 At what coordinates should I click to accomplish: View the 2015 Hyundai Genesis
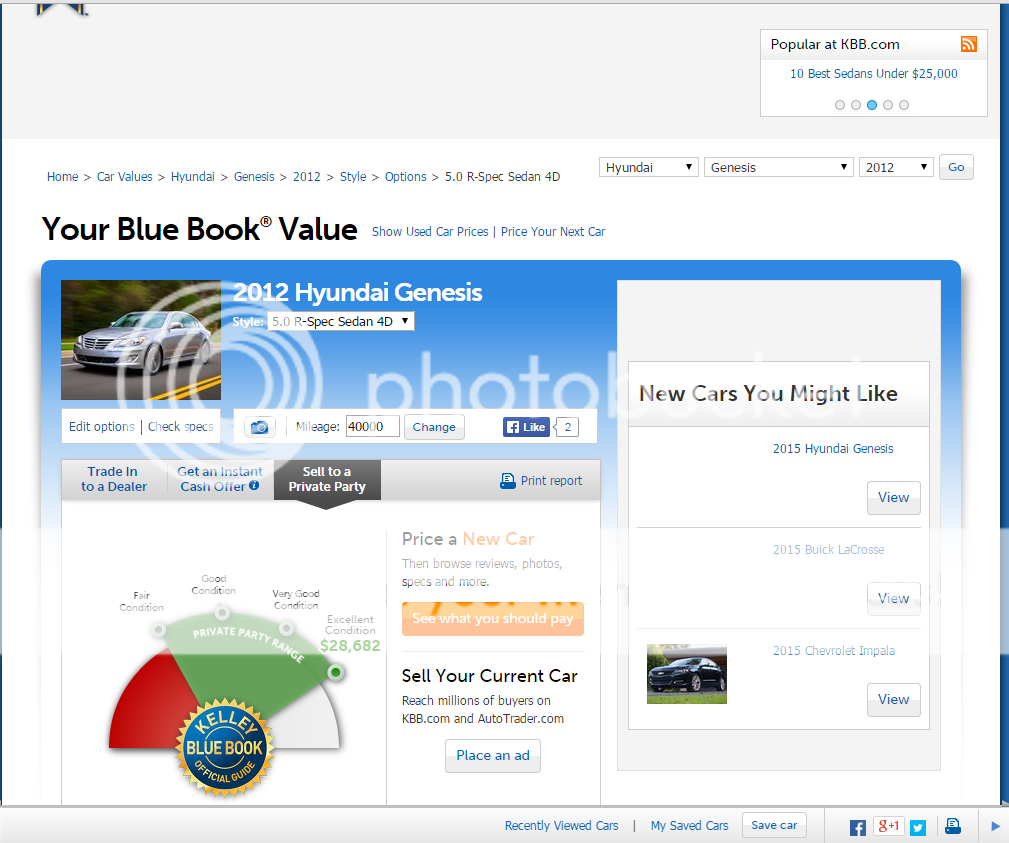[894, 497]
